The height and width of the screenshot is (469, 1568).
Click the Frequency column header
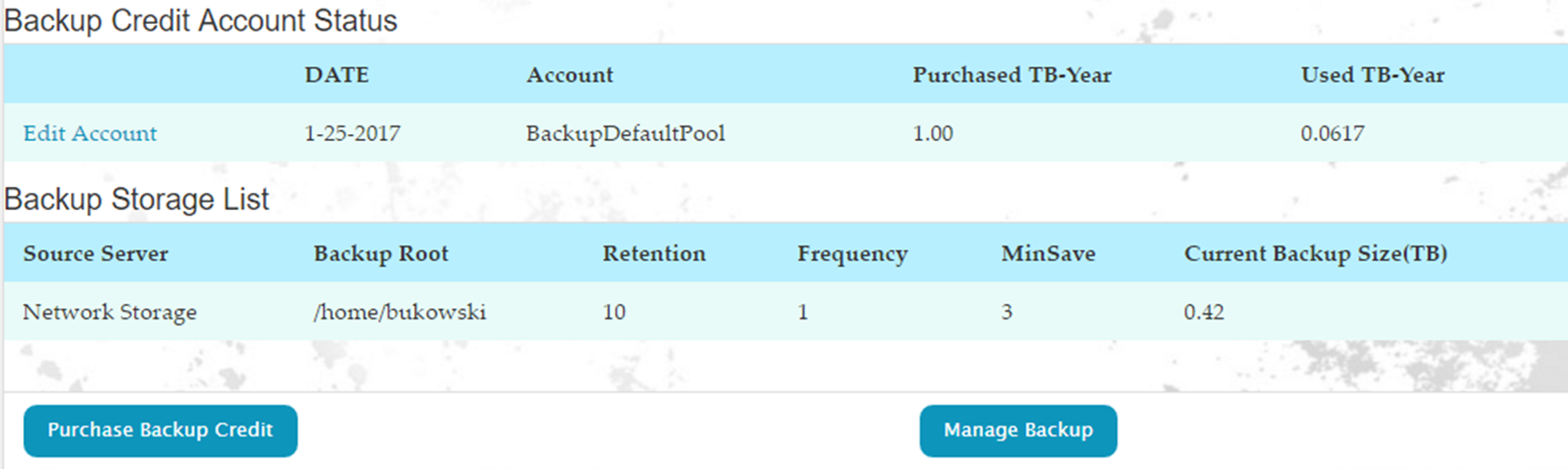coord(852,253)
